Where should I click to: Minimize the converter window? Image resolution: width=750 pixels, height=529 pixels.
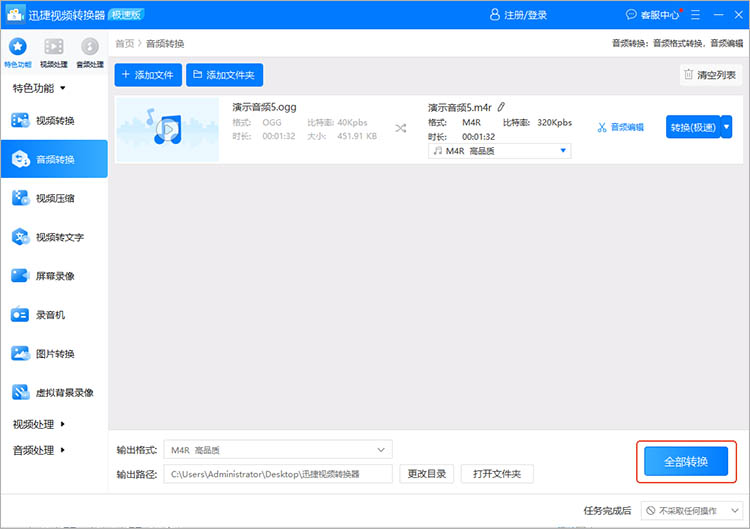[718, 15]
